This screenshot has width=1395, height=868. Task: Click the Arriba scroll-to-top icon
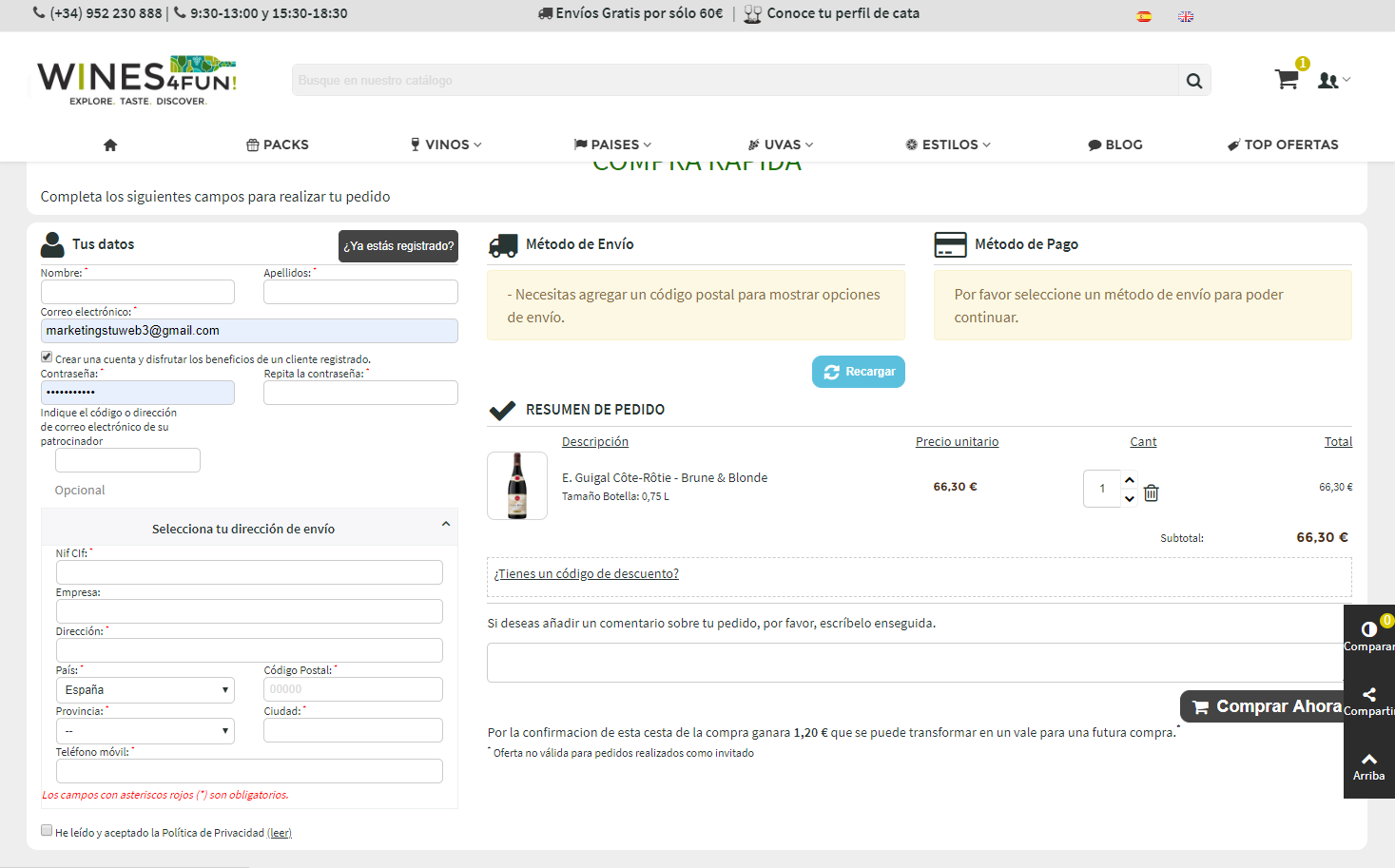[1369, 766]
